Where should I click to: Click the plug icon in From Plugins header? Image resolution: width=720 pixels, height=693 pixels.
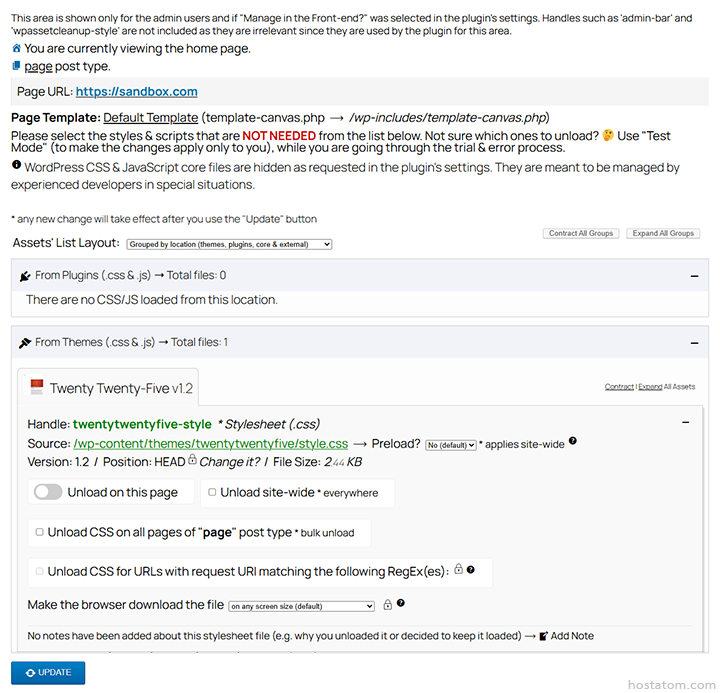(x=25, y=275)
